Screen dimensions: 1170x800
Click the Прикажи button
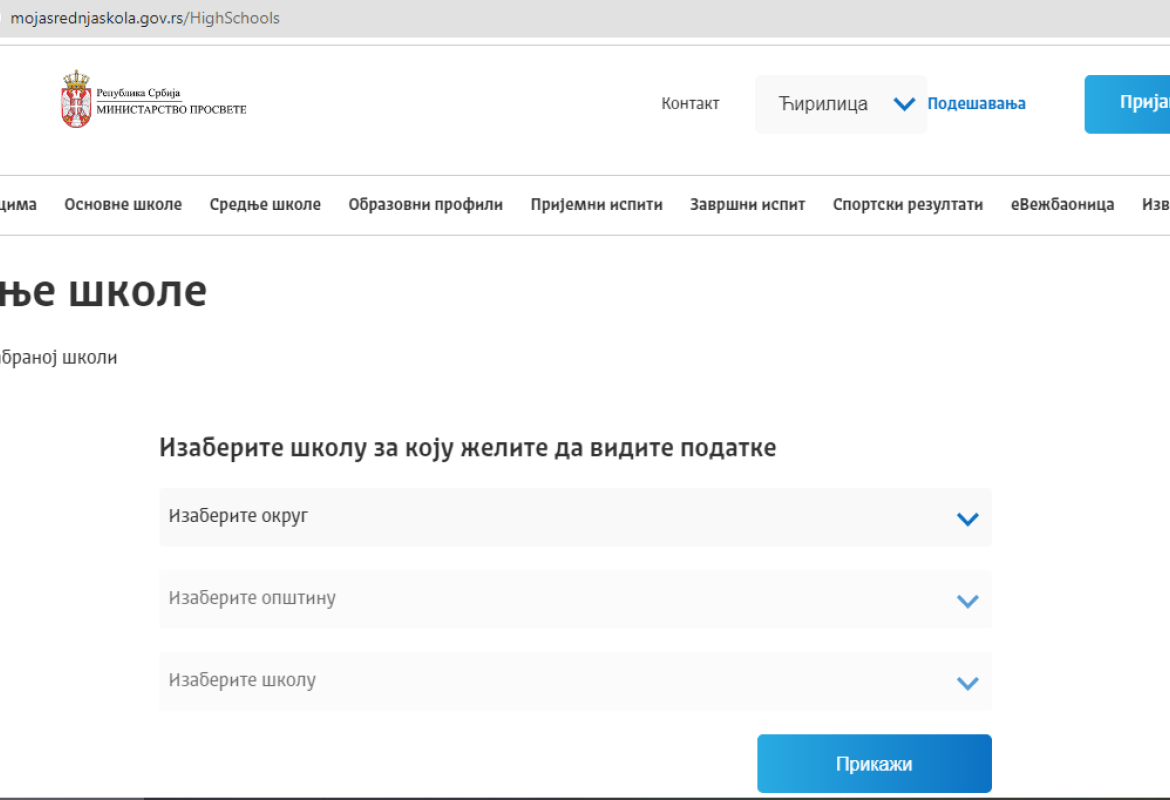(x=873, y=763)
